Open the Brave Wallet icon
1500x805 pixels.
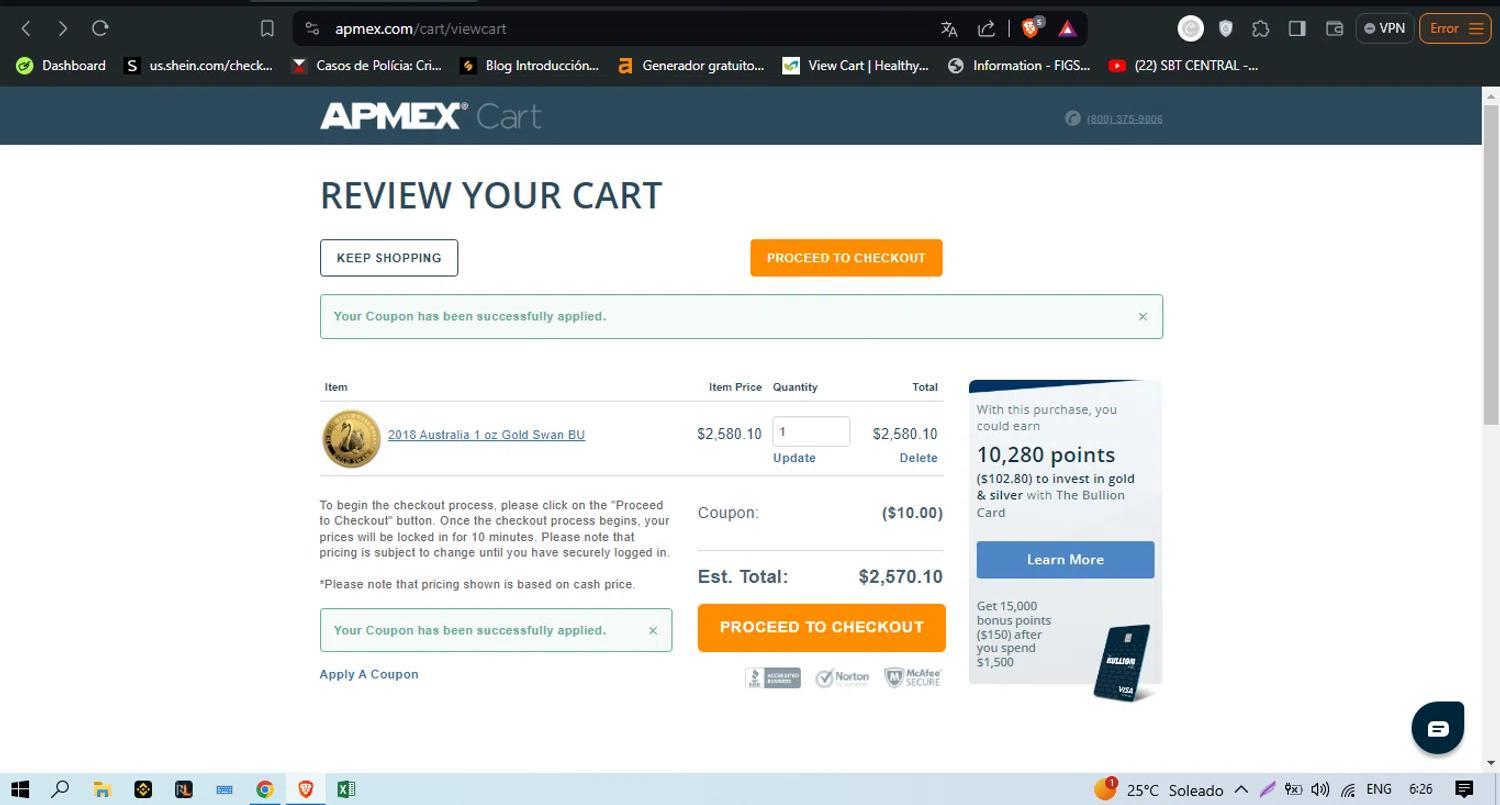[x=1334, y=28]
